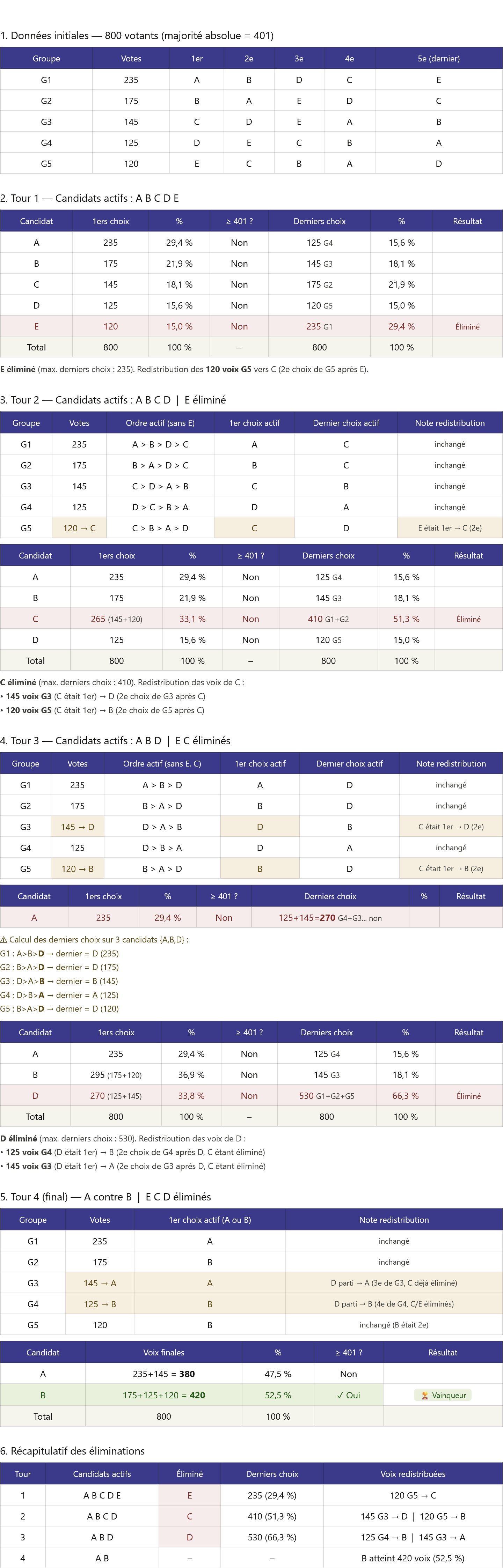Select the '1er choix actif (A ou B)' header
Screen dimensions: 503x1568
210,1220
